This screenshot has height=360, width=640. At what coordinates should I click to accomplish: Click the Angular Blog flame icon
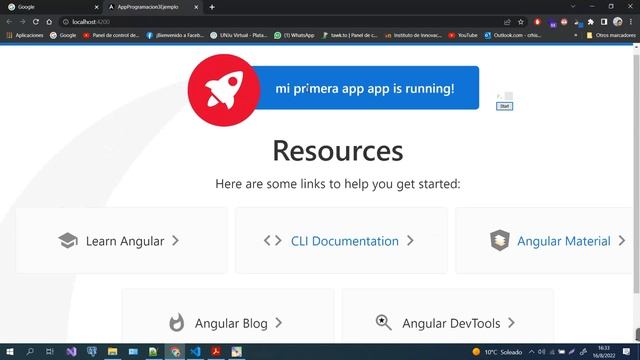click(x=177, y=322)
